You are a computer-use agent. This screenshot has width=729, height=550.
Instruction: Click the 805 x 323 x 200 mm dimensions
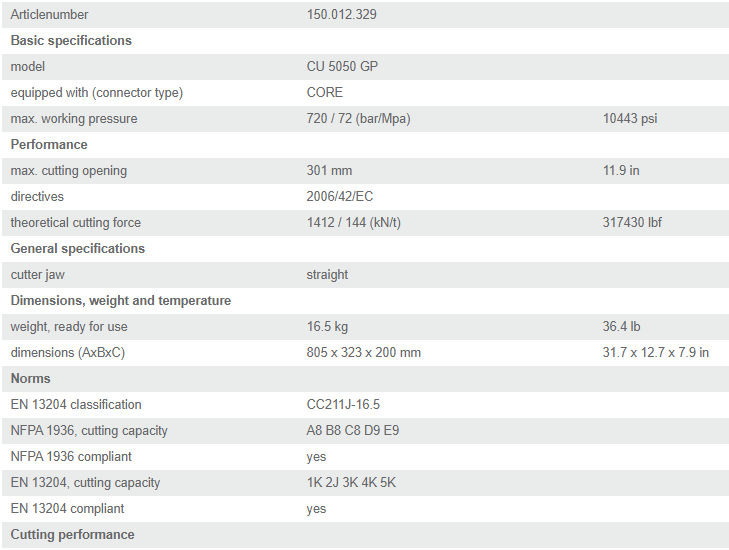pos(364,353)
